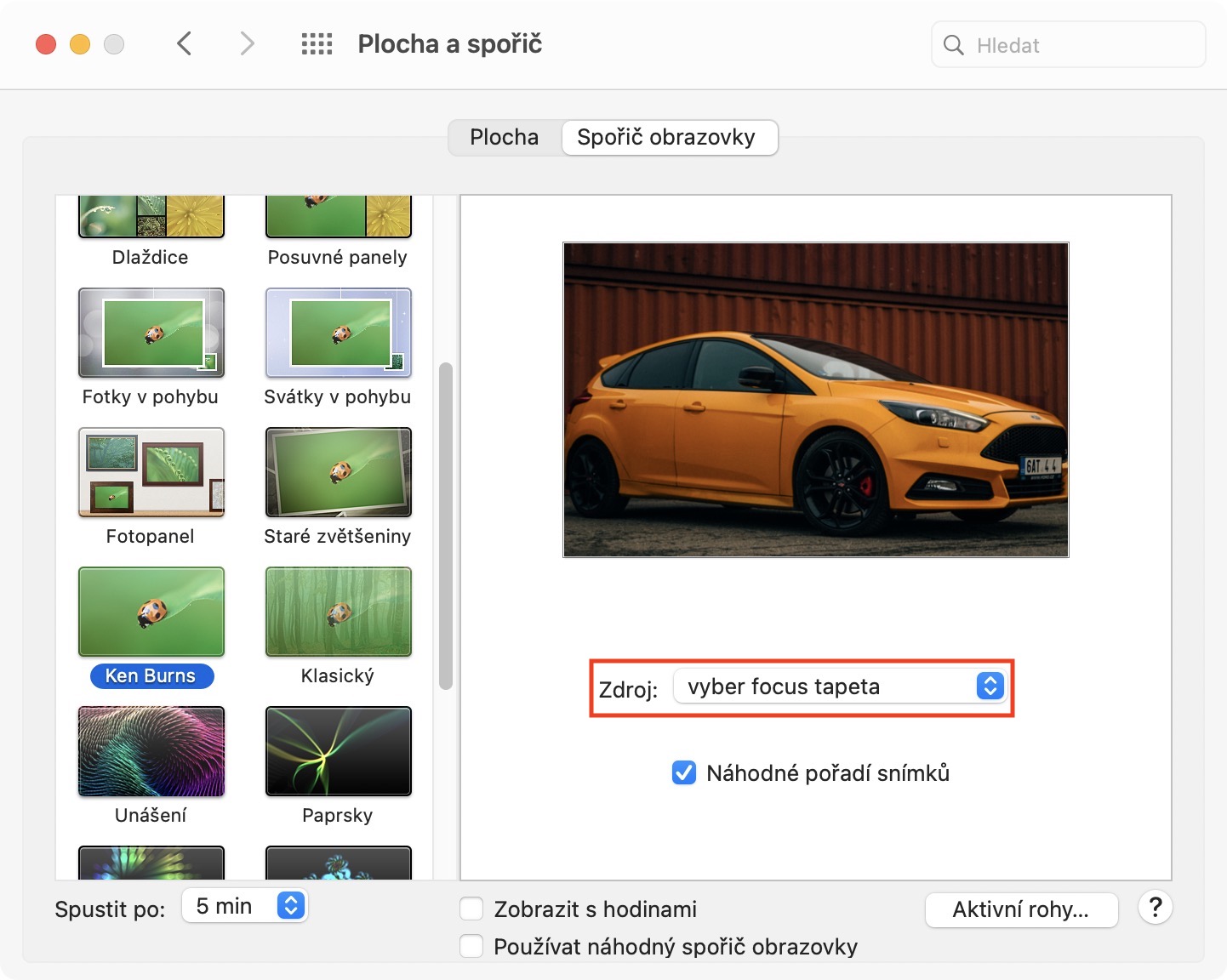Click the Ken Burns label

click(151, 675)
